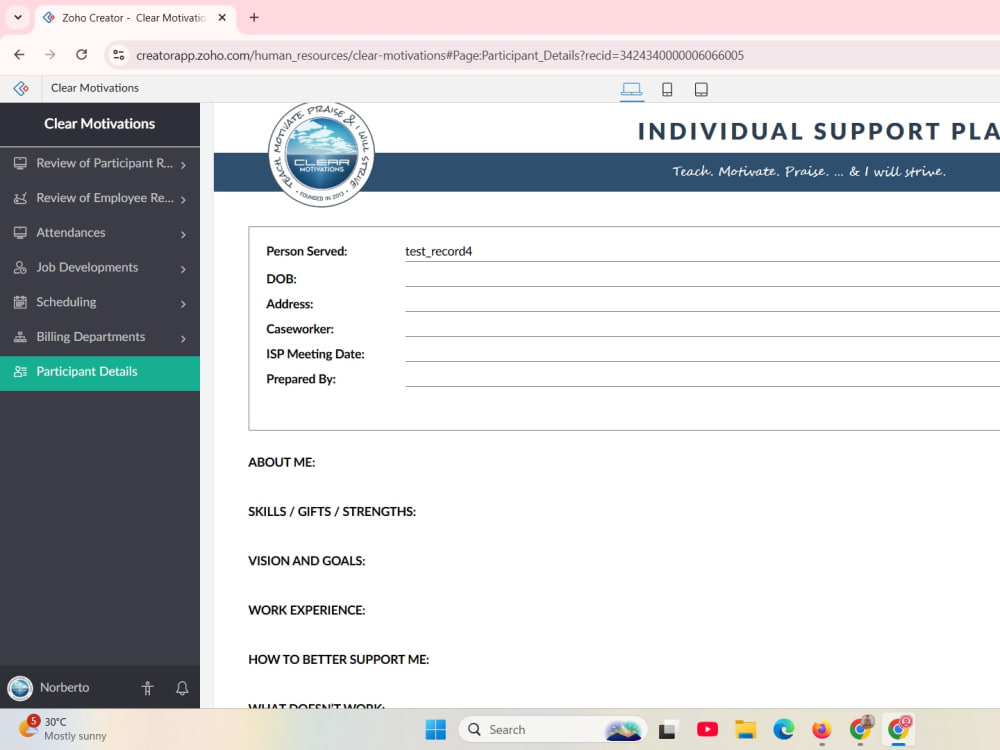Open Task View from the taskbar

tap(668, 730)
